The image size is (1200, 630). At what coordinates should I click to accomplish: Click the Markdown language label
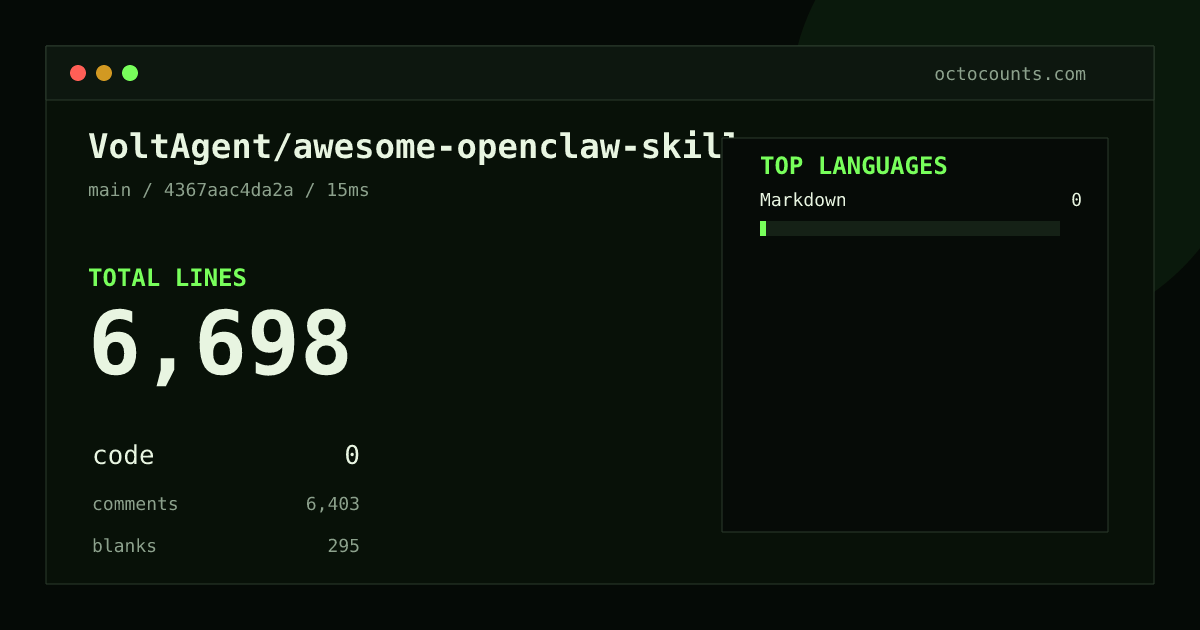803,200
